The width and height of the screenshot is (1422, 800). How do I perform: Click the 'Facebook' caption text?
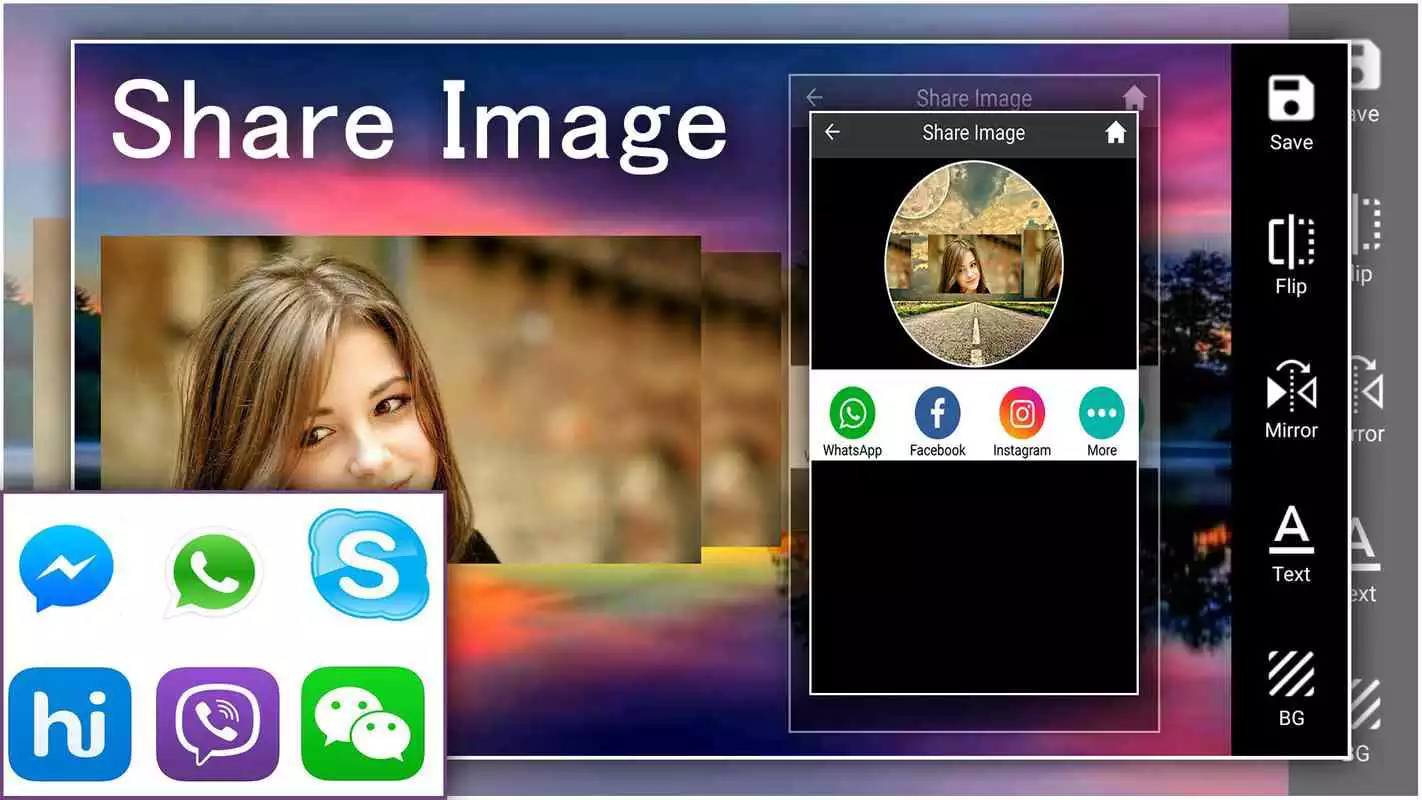(x=937, y=451)
